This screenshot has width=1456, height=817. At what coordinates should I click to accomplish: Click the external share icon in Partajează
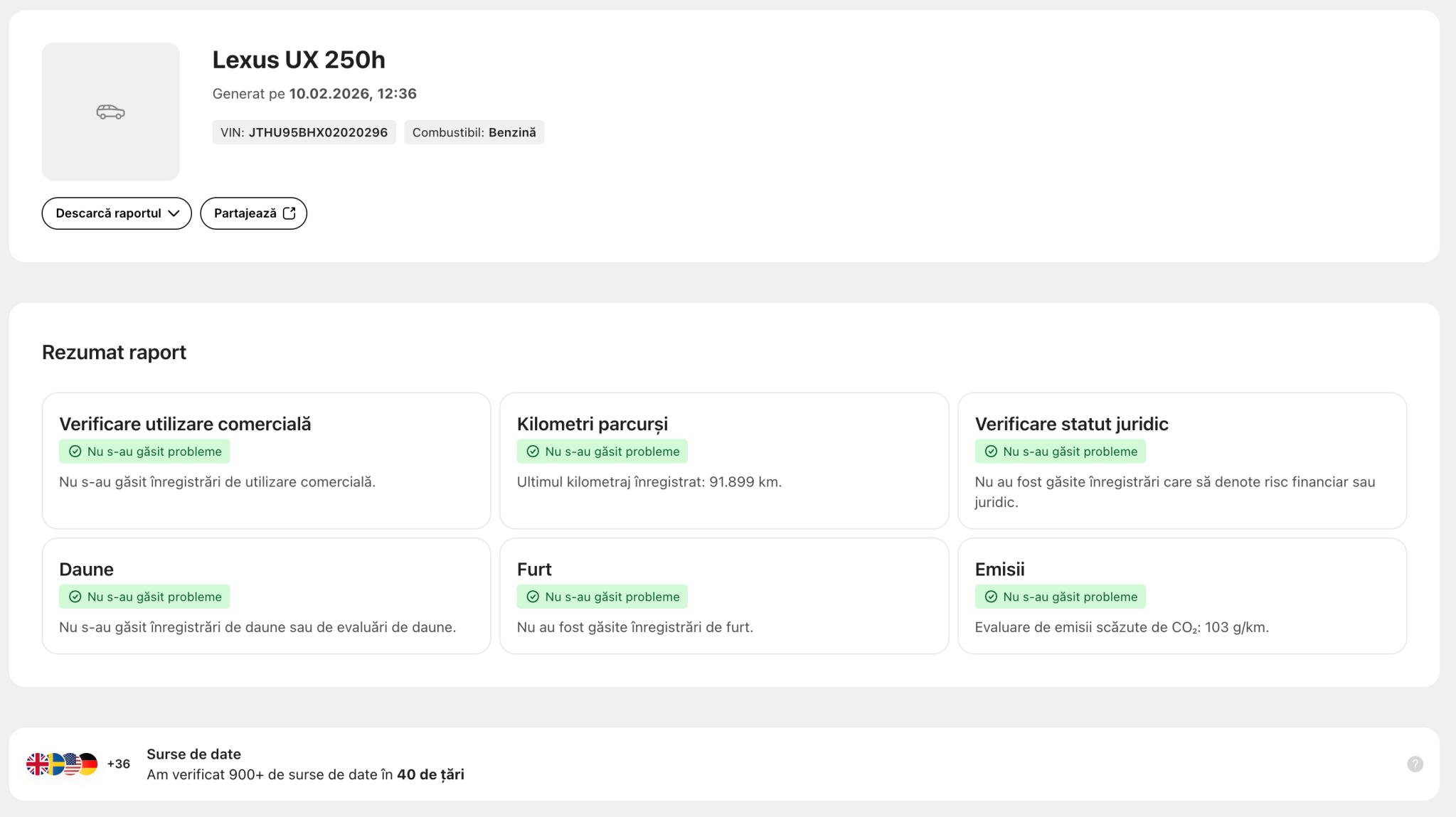pyautogui.click(x=289, y=213)
